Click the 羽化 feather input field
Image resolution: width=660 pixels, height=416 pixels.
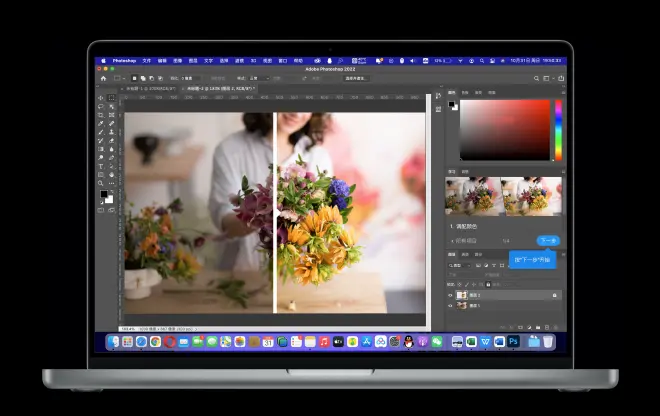191,78
